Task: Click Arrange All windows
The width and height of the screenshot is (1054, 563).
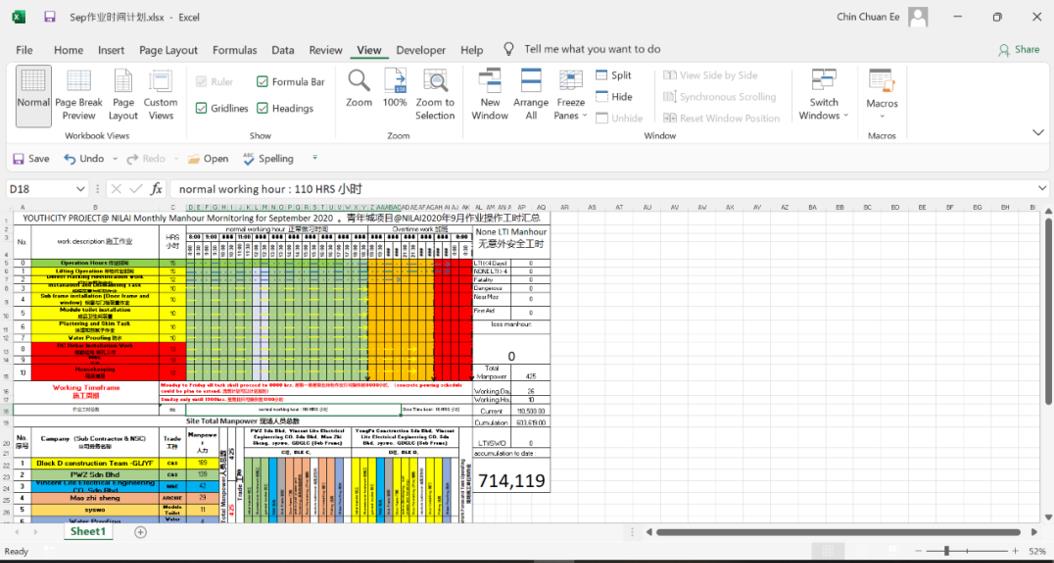Action: point(531,95)
